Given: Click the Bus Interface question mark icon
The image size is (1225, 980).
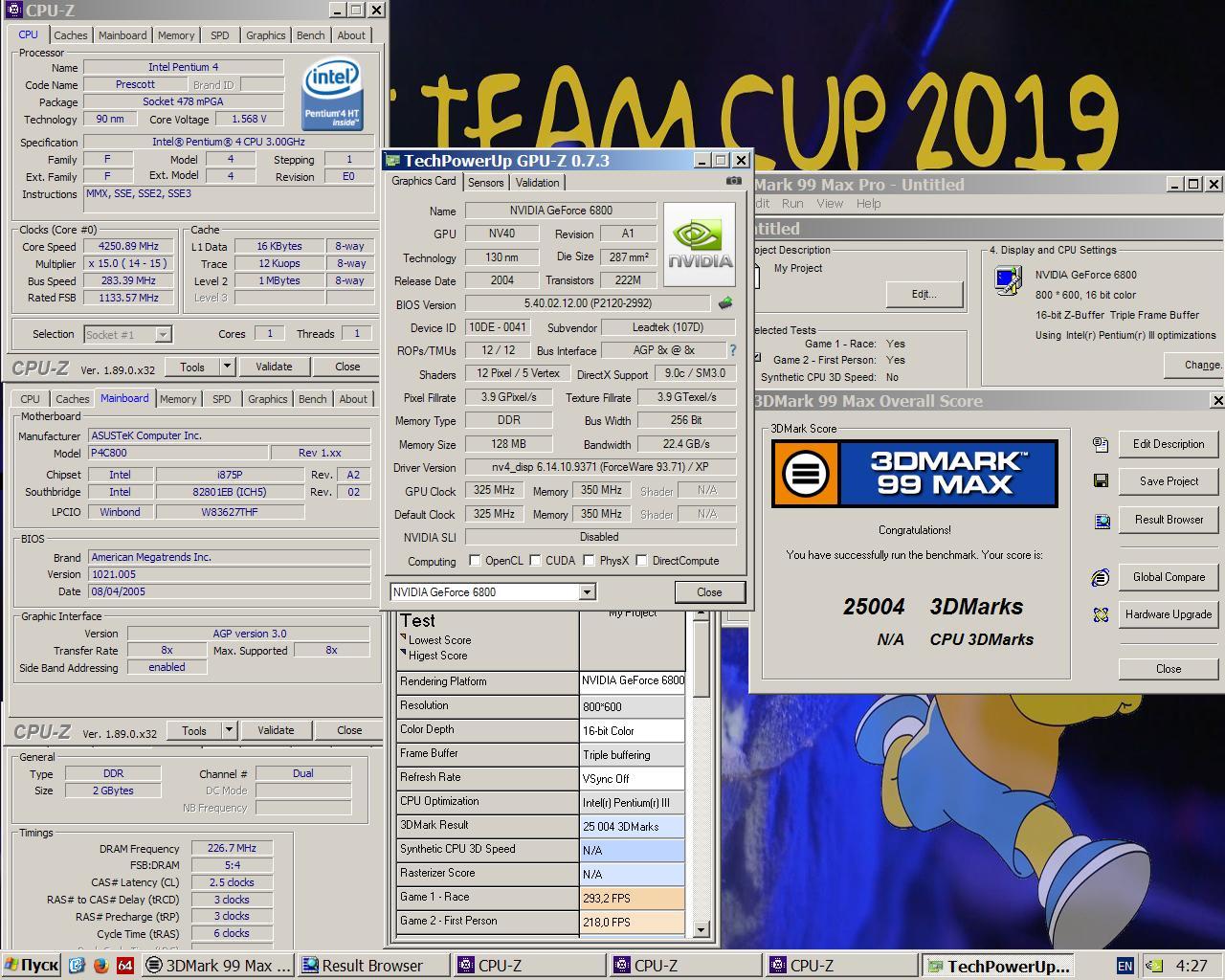Looking at the screenshot, I should 733,350.
